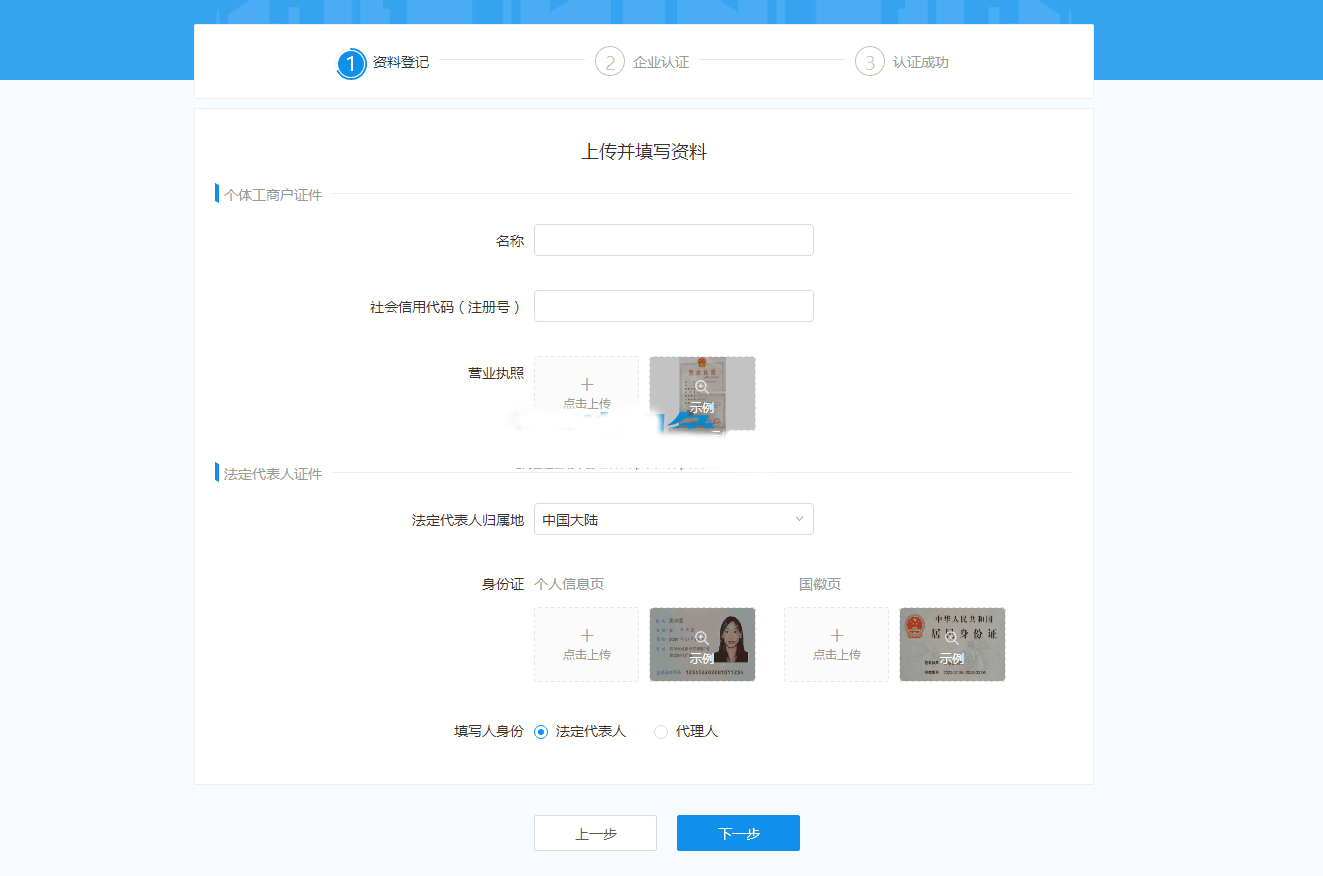
Task: Focus the 社会信用代码 input field
Action: 673,306
